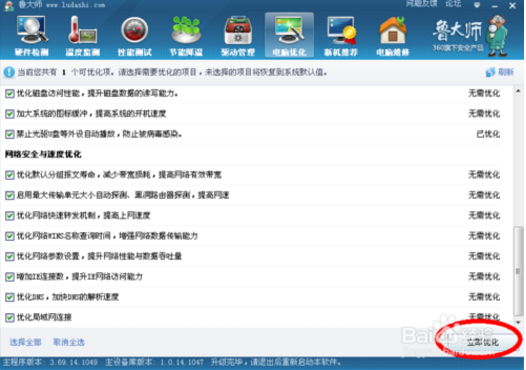Click 取消全选 to deselect all

[69, 342]
